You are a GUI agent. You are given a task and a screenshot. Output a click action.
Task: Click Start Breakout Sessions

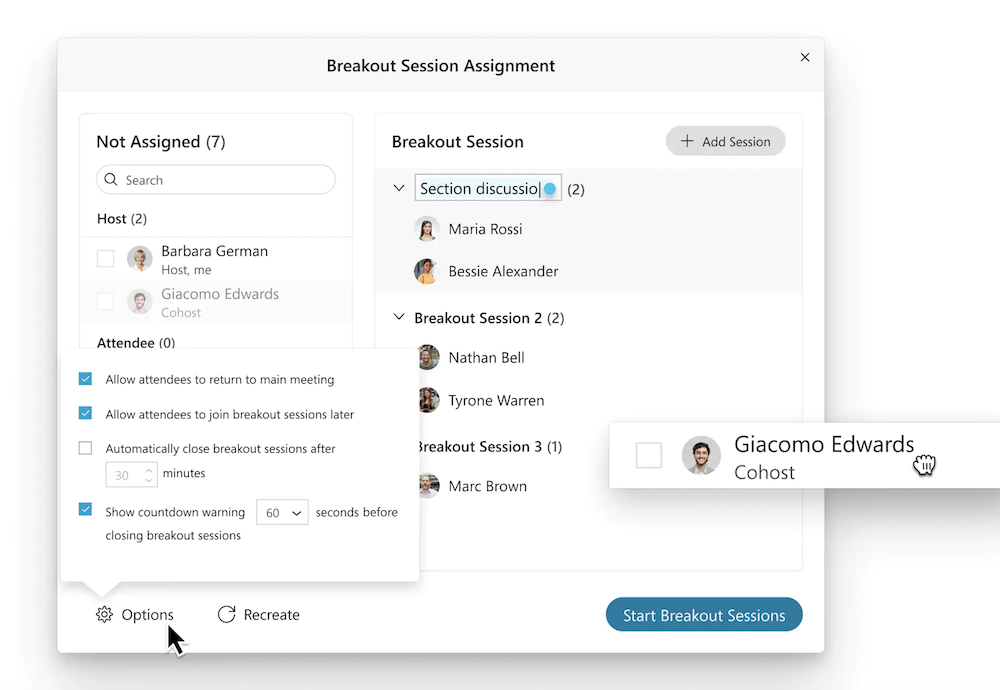pyautogui.click(x=704, y=615)
